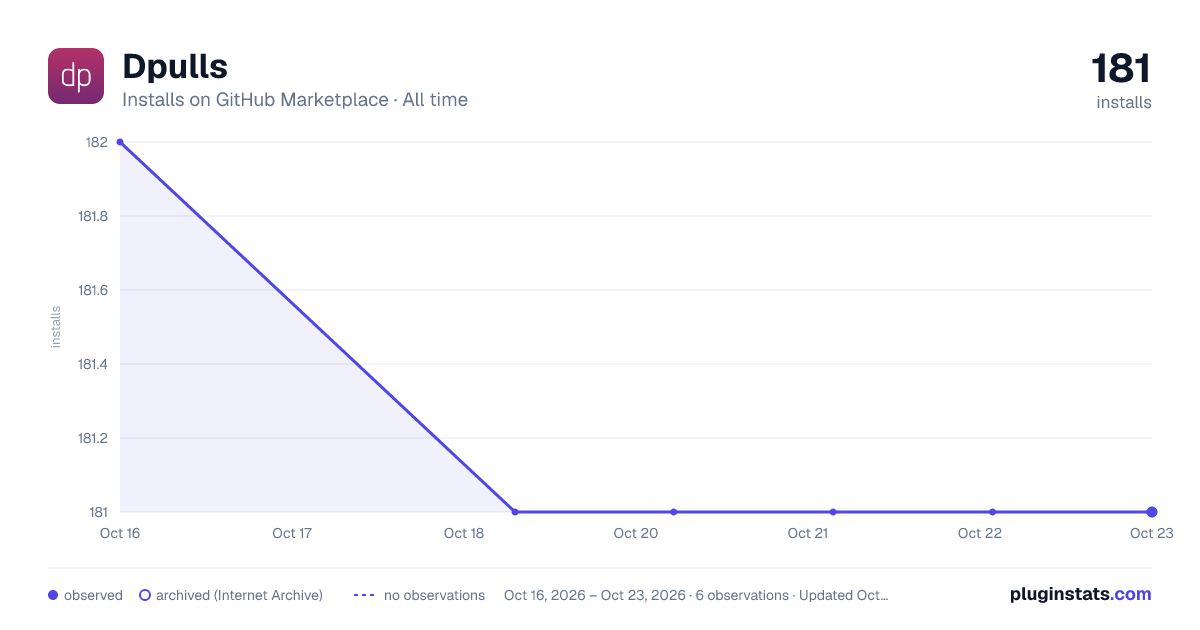This screenshot has width=1200, height=630.
Task: Click the 'Oct 16, 2026 – Oct 23, 2026' date range text
Action: (595, 595)
